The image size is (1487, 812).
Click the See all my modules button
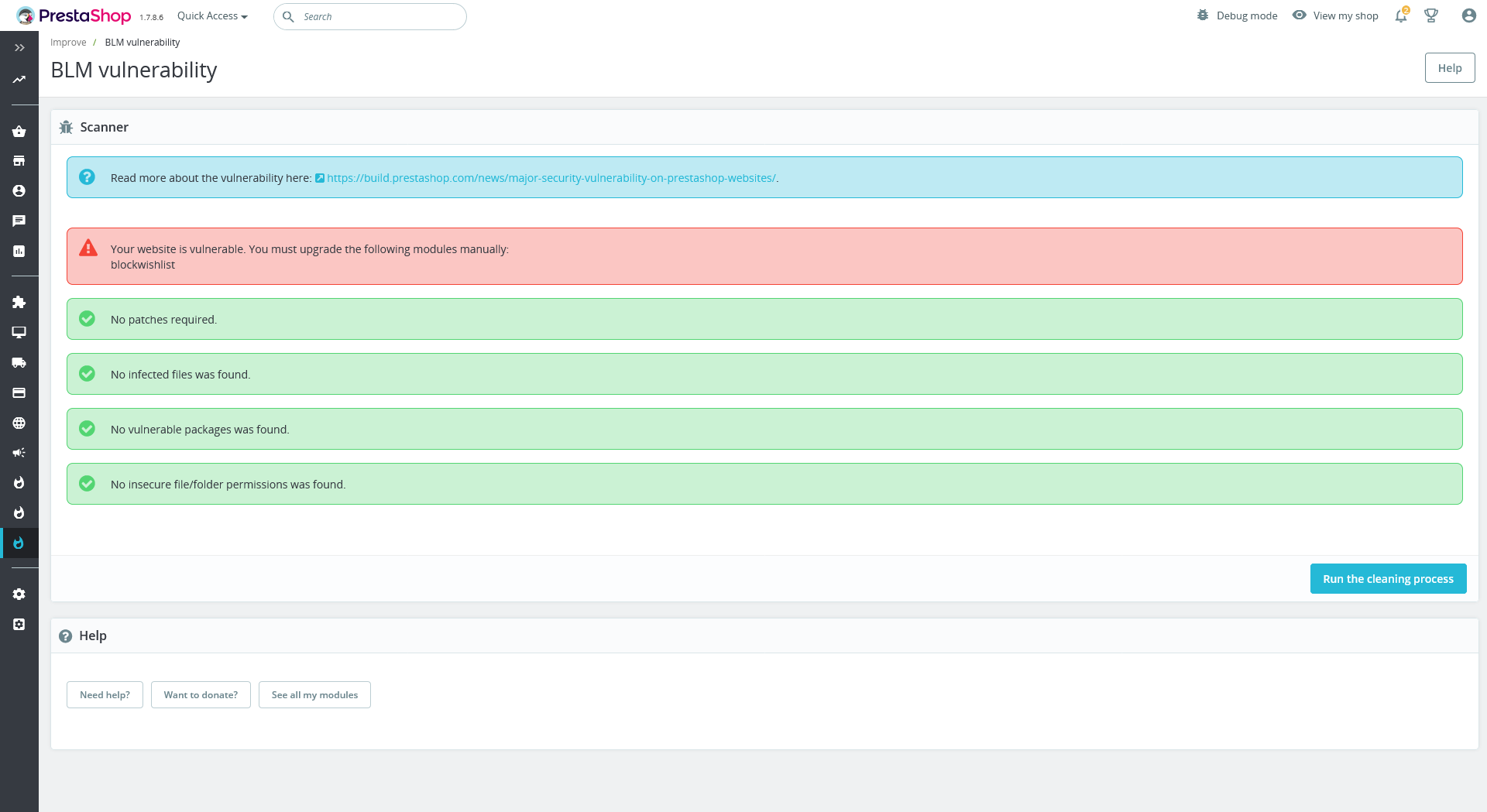click(314, 695)
